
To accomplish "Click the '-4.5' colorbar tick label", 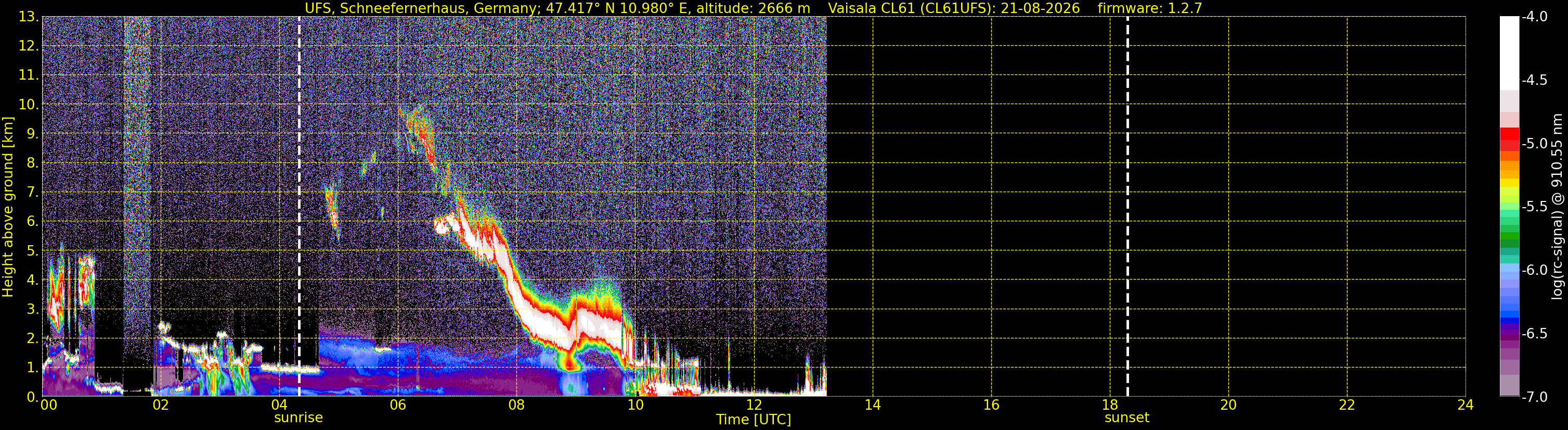I will pyautogui.click(x=1534, y=80).
